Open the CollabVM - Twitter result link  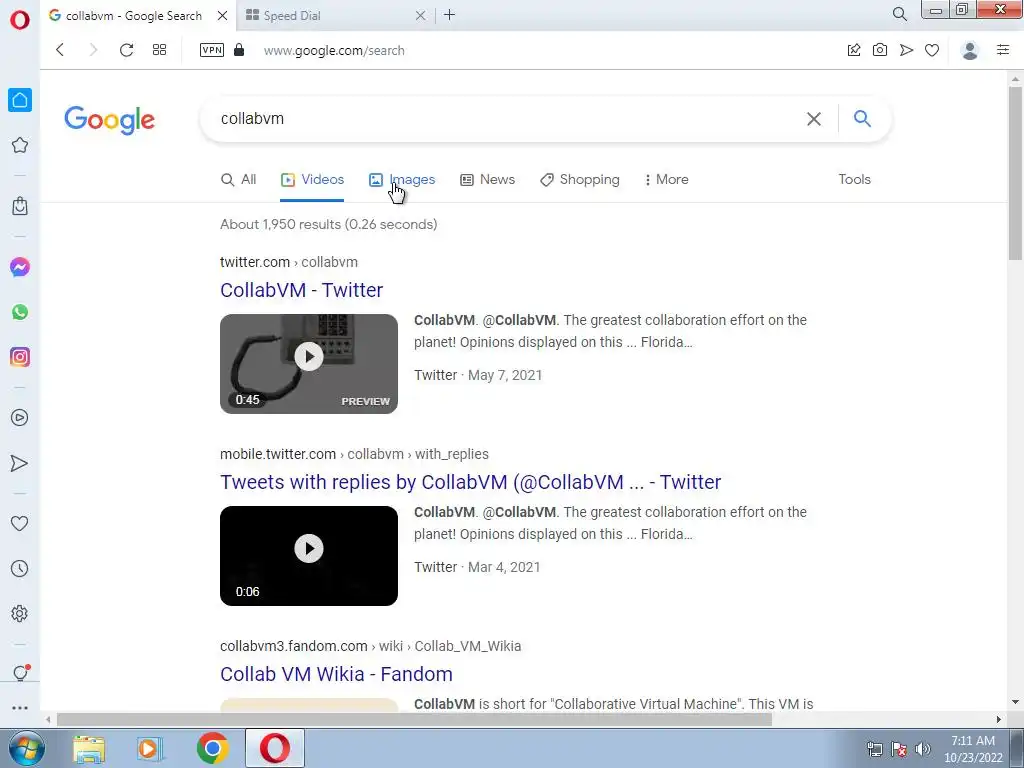(302, 290)
